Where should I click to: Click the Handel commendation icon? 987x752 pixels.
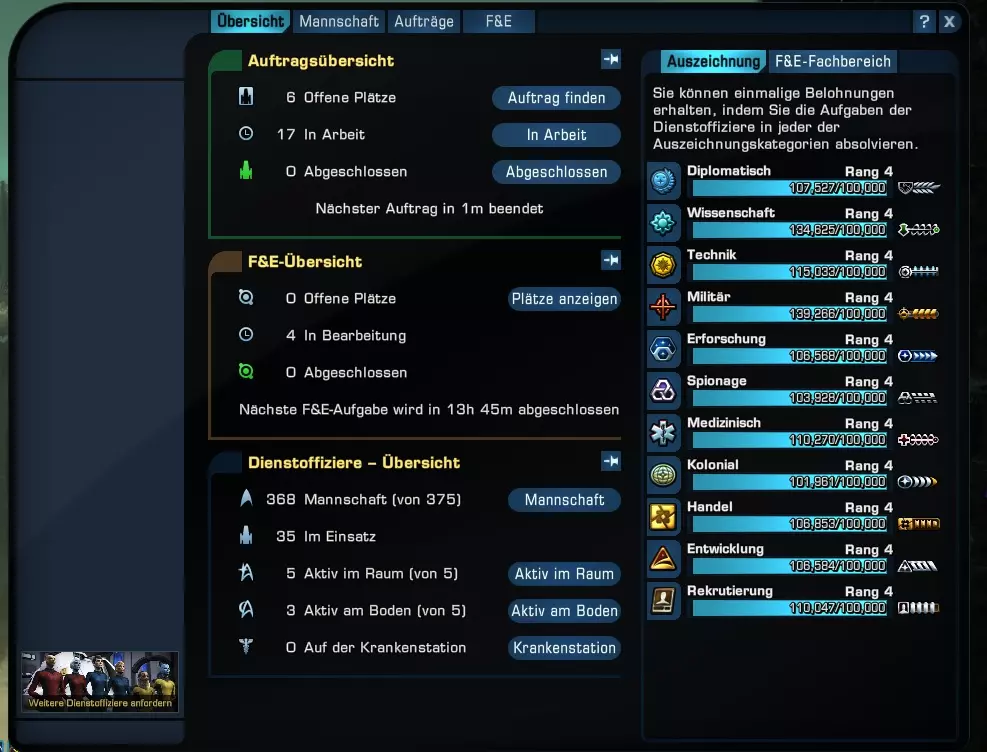pos(663,517)
